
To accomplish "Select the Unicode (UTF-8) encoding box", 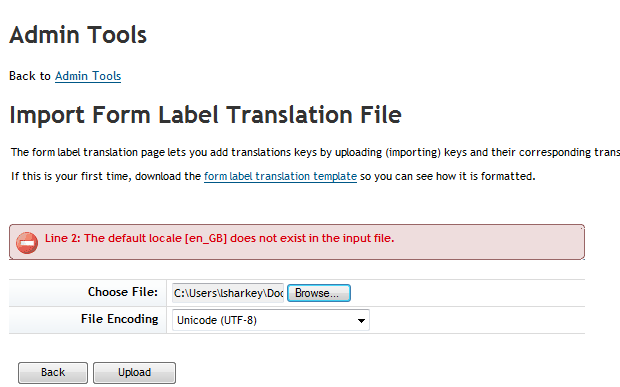I will click(x=270, y=320).
